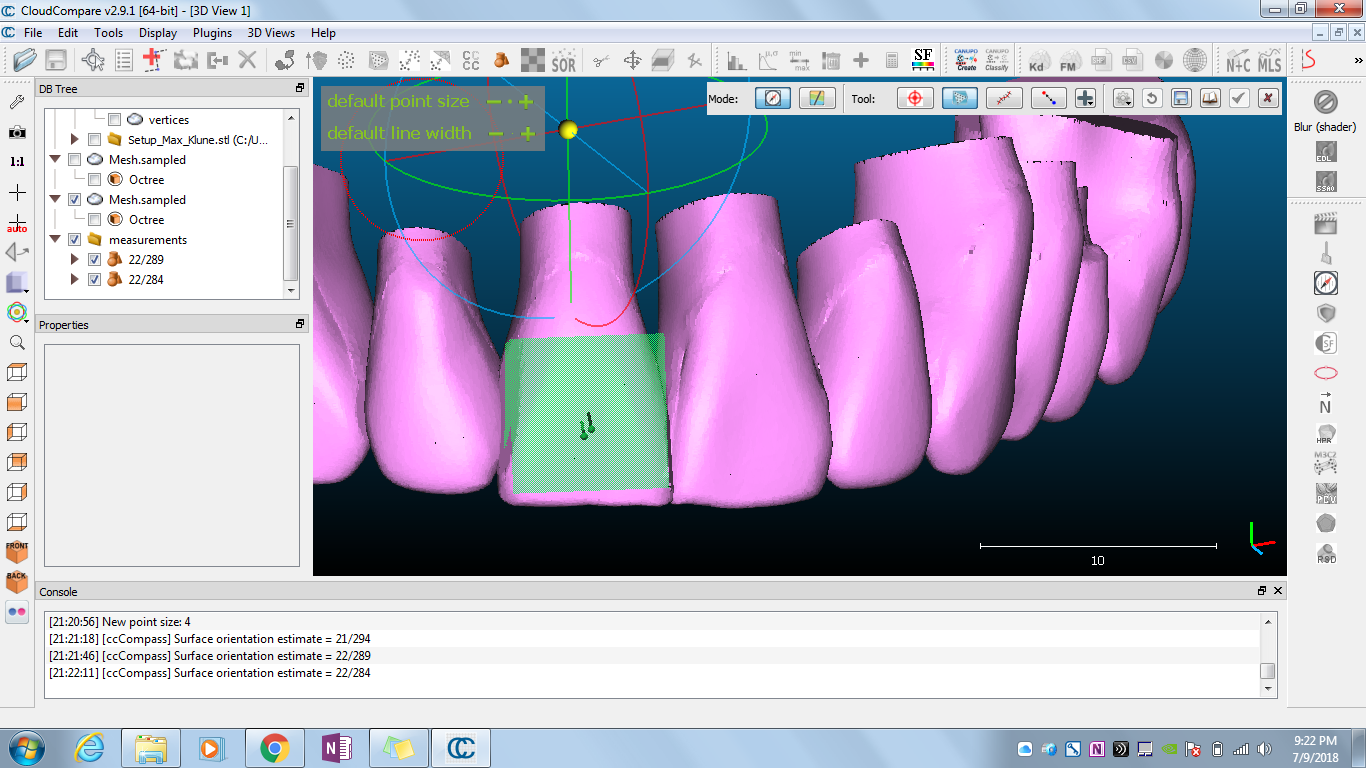Click the Console scrollbar down arrow

pos(1267,689)
